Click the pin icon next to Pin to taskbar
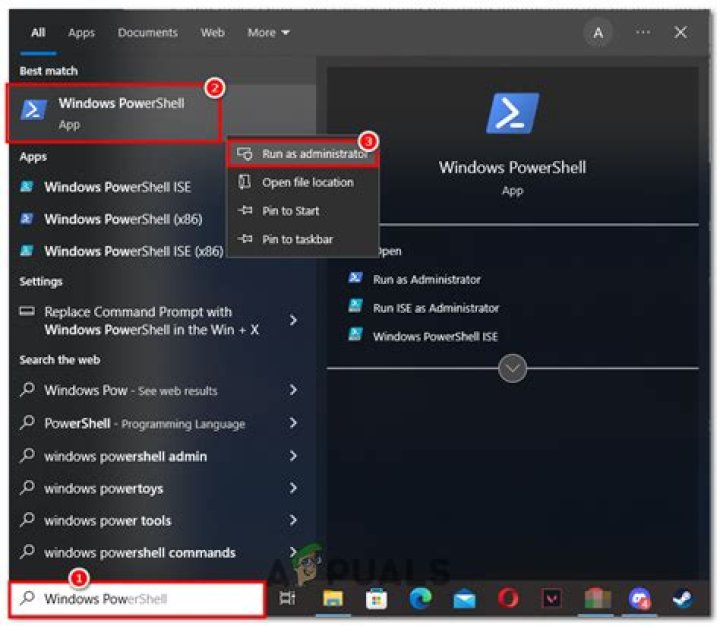This screenshot has height=626, width=720. [x=245, y=239]
